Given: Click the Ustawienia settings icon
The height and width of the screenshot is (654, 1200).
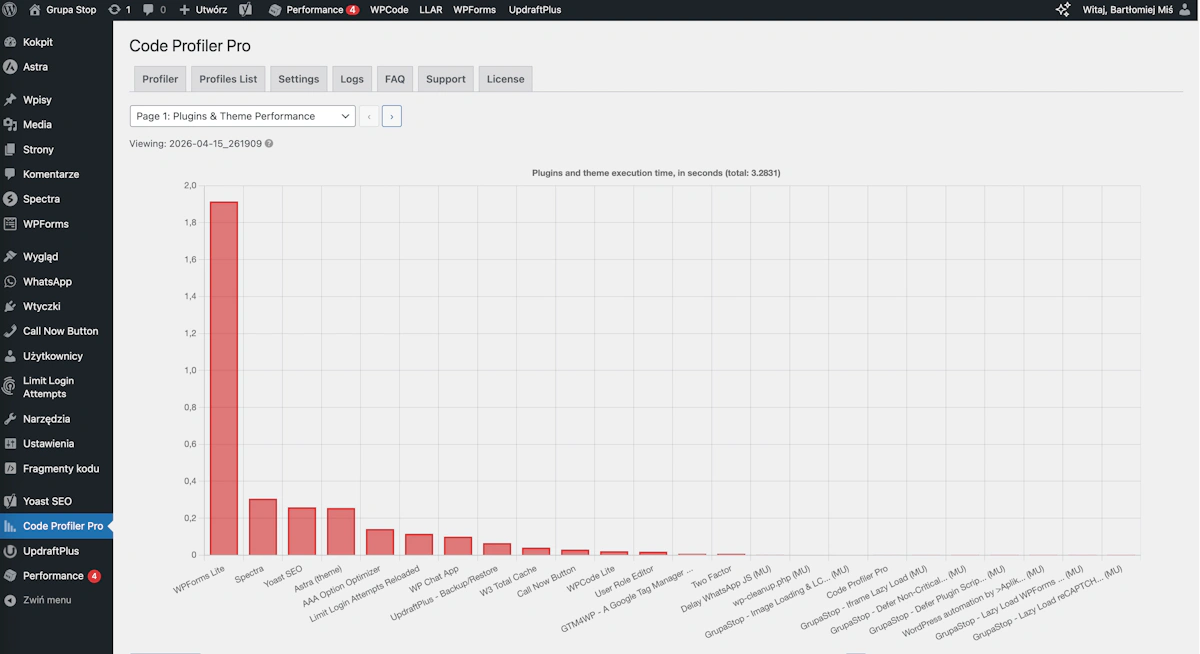Looking at the screenshot, I should 10,444.
